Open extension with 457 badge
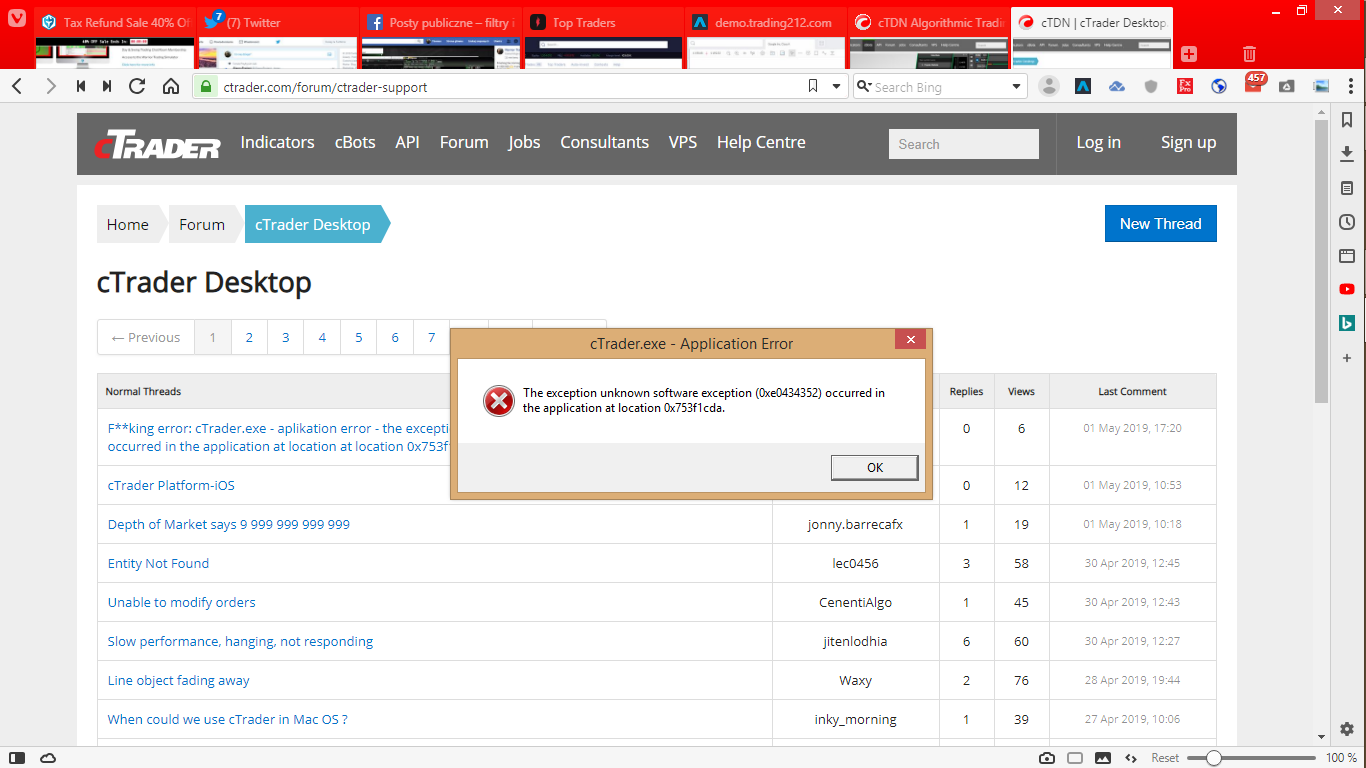This screenshot has height=768, width=1366. point(1254,84)
